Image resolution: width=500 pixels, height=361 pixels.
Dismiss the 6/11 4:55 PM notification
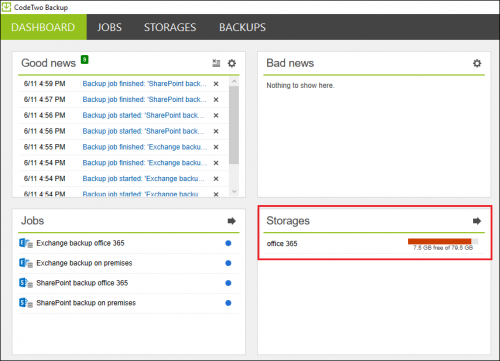click(x=216, y=147)
